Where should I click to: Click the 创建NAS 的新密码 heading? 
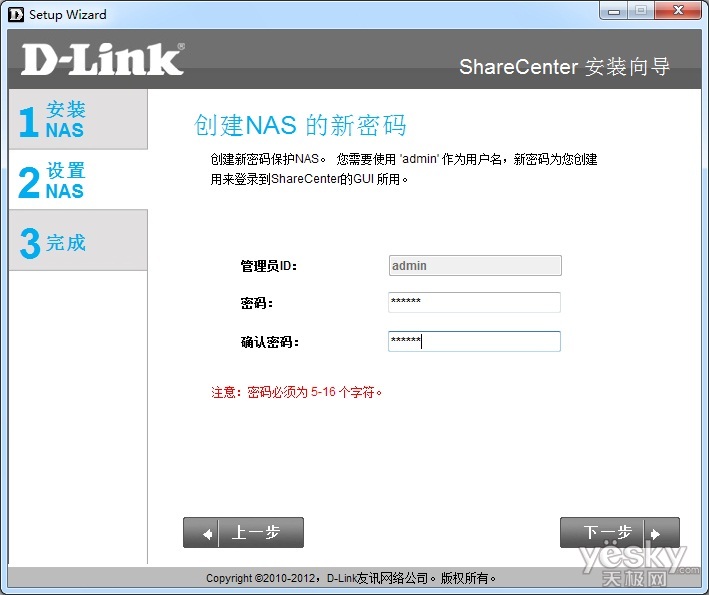point(300,125)
